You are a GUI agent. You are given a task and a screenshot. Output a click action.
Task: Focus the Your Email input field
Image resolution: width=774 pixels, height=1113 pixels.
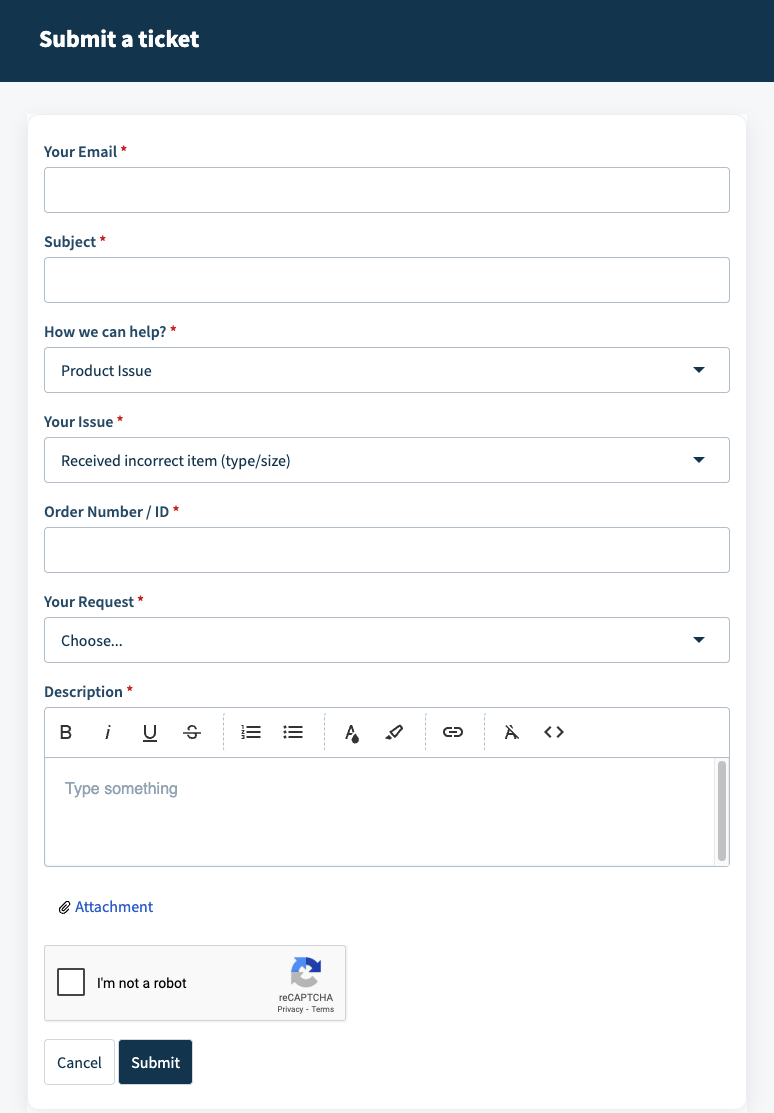(x=387, y=190)
